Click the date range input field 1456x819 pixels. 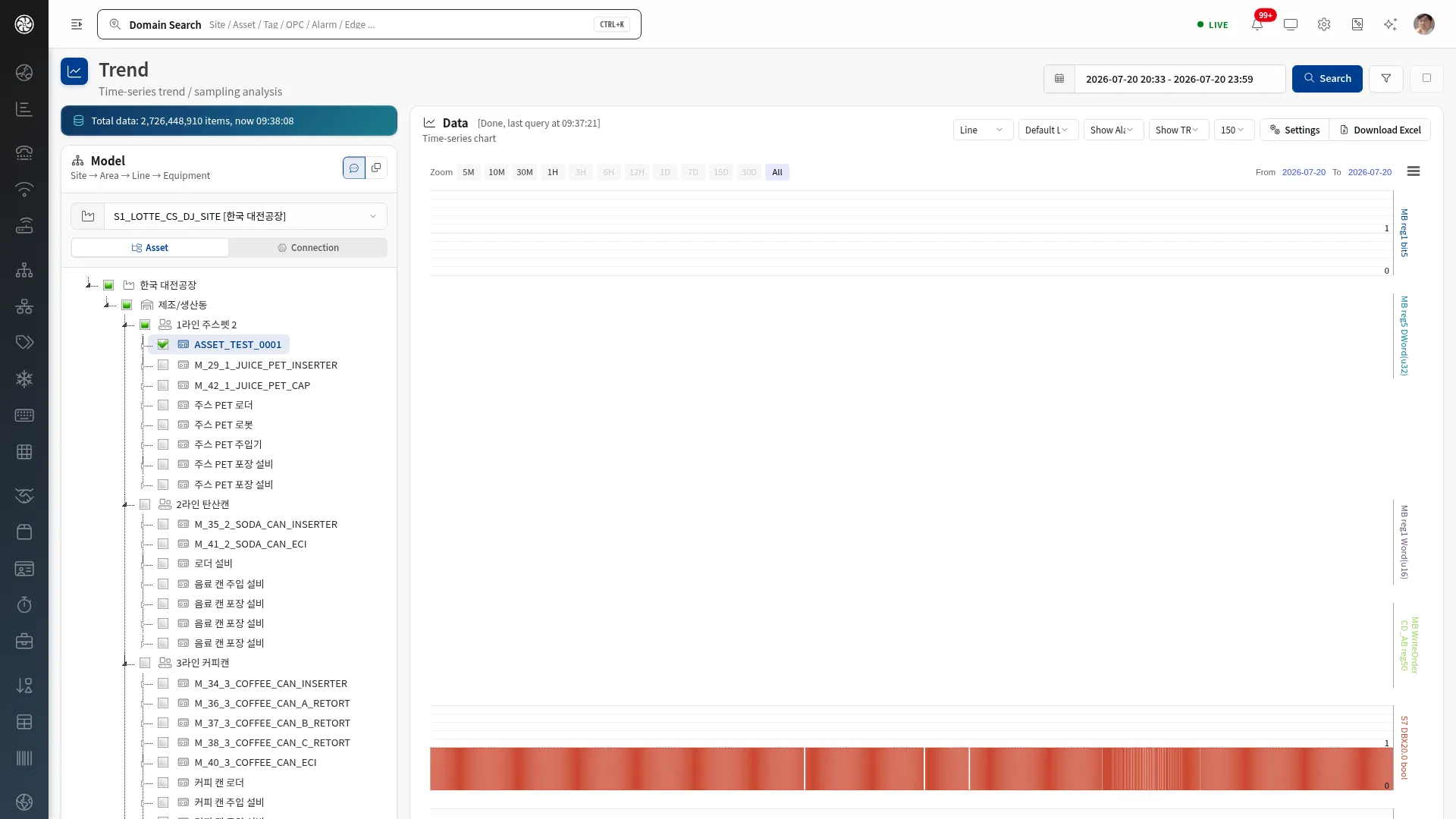point(1179,79)
